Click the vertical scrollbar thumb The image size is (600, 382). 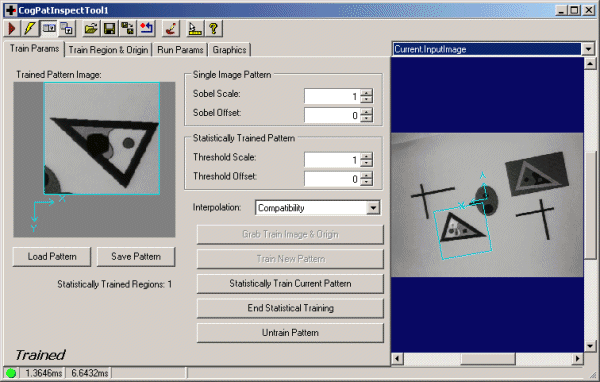click(x=590, y=205)
